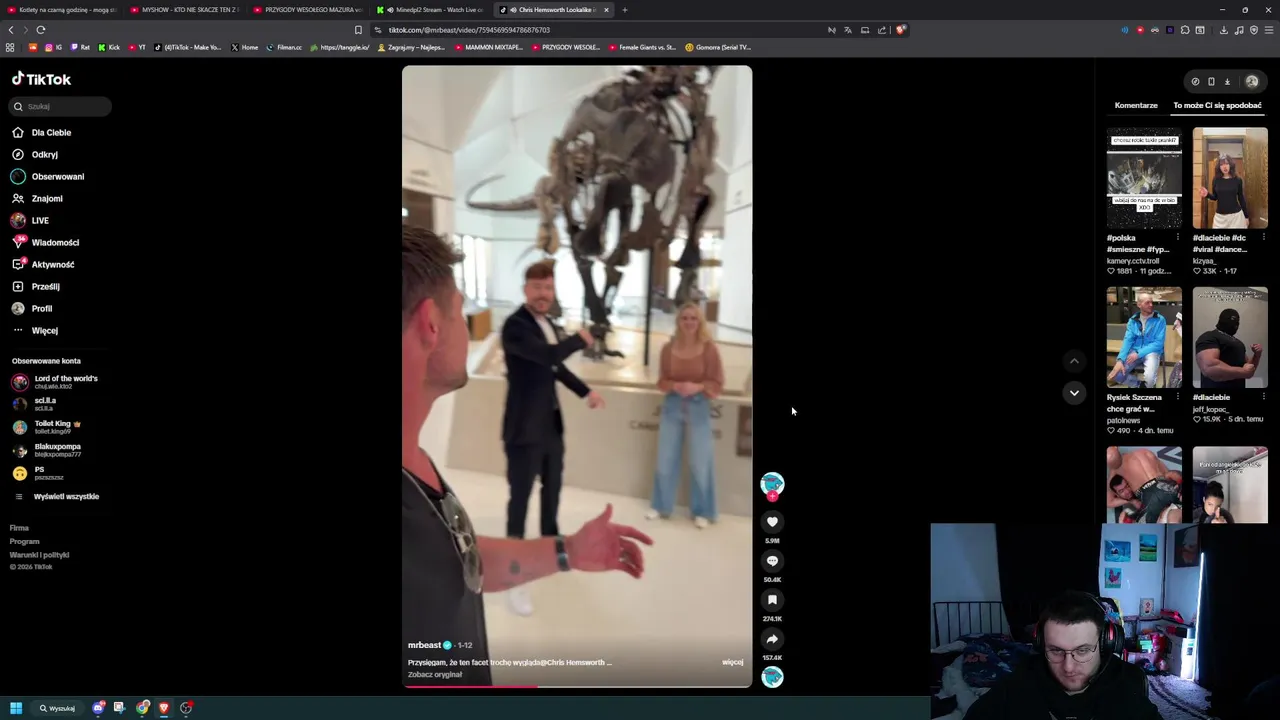Open the mrbeast username on the video caption
Image resolution: width=1280 pixels, height=720 pixels.
[424, 646]
